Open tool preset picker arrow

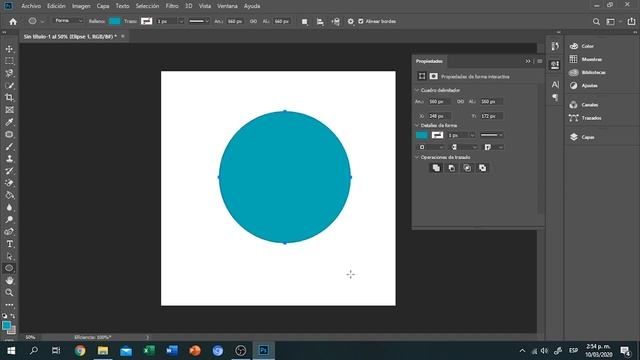42,21
